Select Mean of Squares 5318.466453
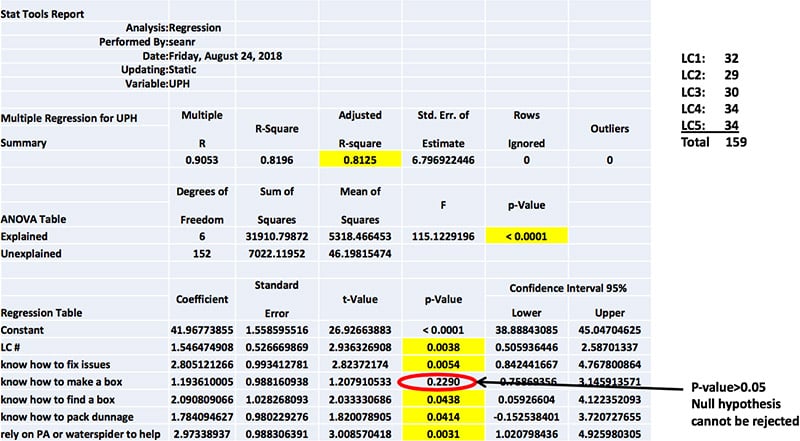The height and width of the screenshot is (441, 800). click(x=360, y=237)
